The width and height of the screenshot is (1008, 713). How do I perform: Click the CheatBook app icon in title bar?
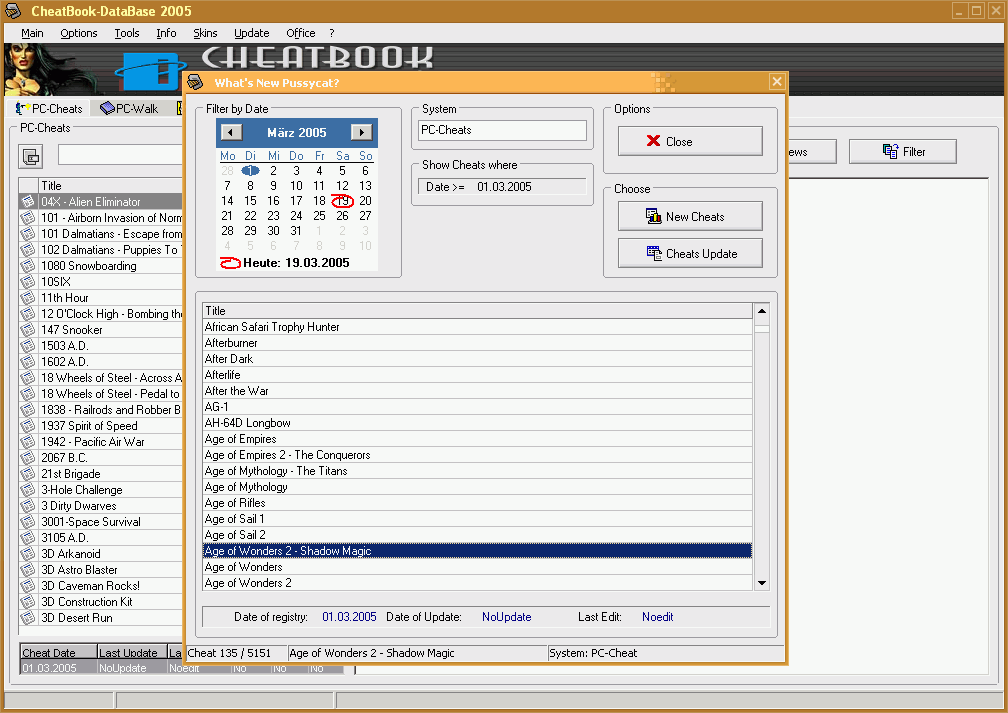14,10
